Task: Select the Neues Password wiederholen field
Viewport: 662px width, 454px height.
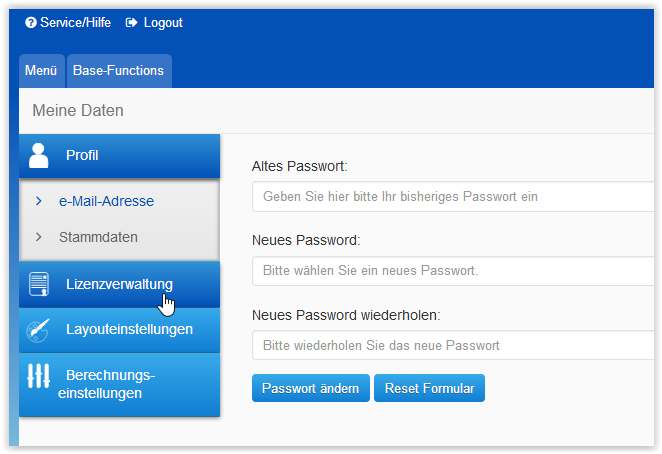Action: pos(452,345)
